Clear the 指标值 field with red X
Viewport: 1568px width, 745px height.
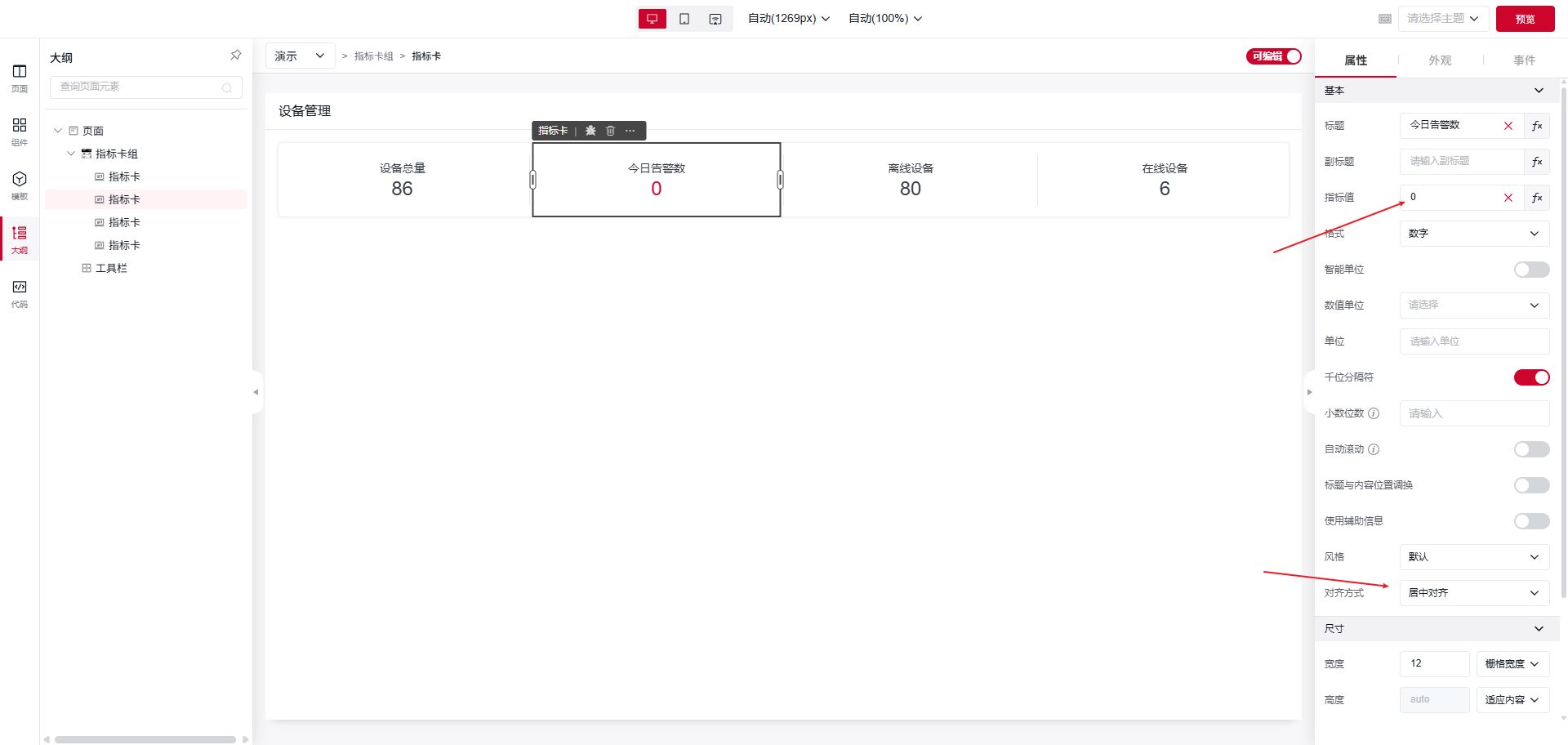click(1508, 198)
